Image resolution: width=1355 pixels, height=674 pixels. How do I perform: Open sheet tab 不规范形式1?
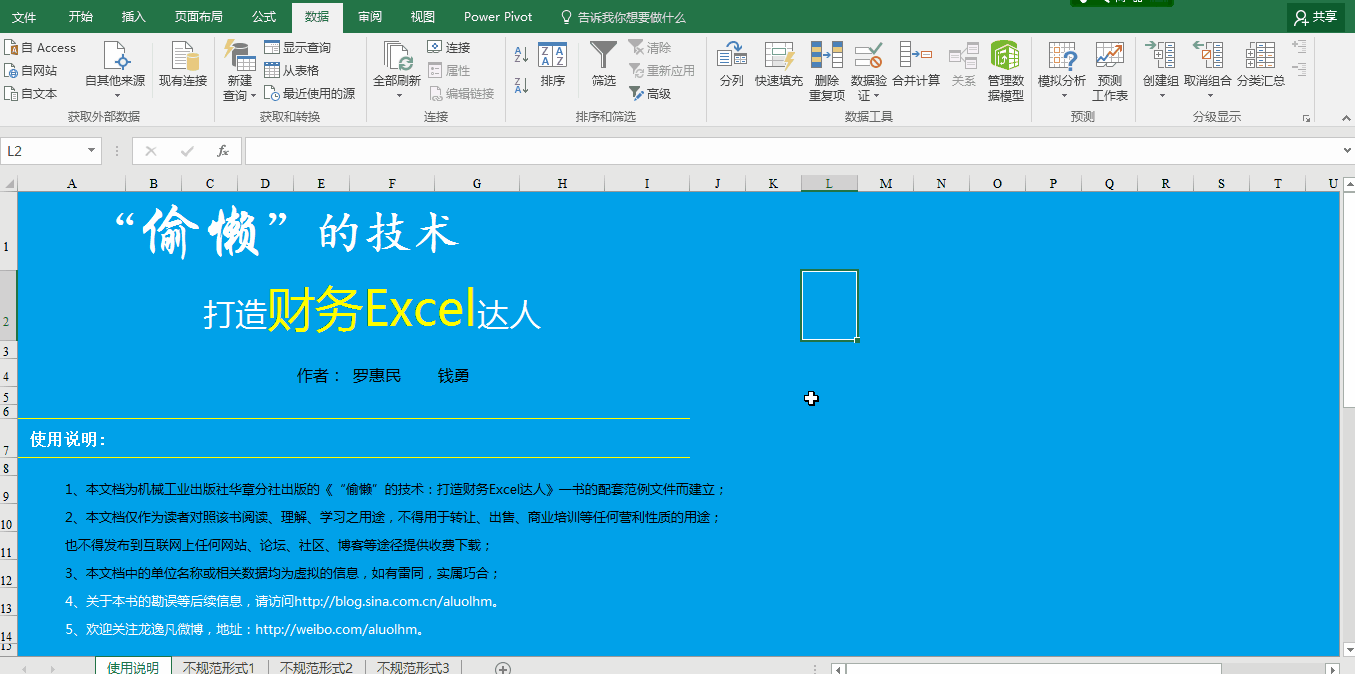[219, 667]
